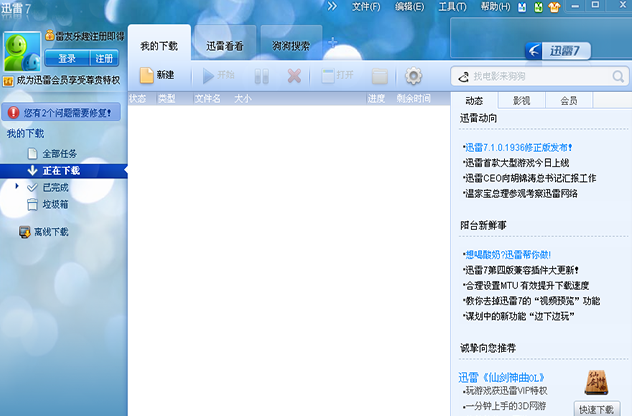The height and width of the screenshot is (416, 632).
Task: Open 迅雷CEO向胡锦涛总书记汇报工作 news
Action: click(530, 178)
